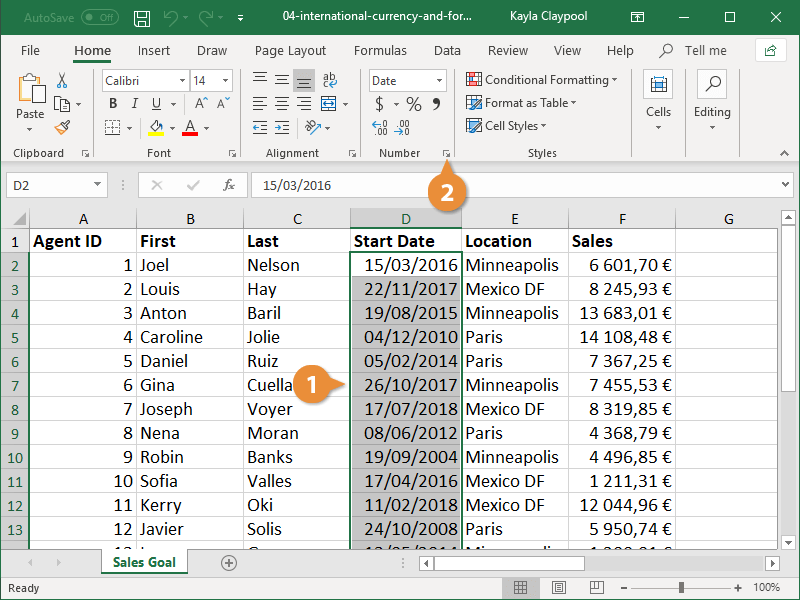800x600 pixels.
Task: Apply Accounting Number Format dollar sign
Action: point(379,104)
